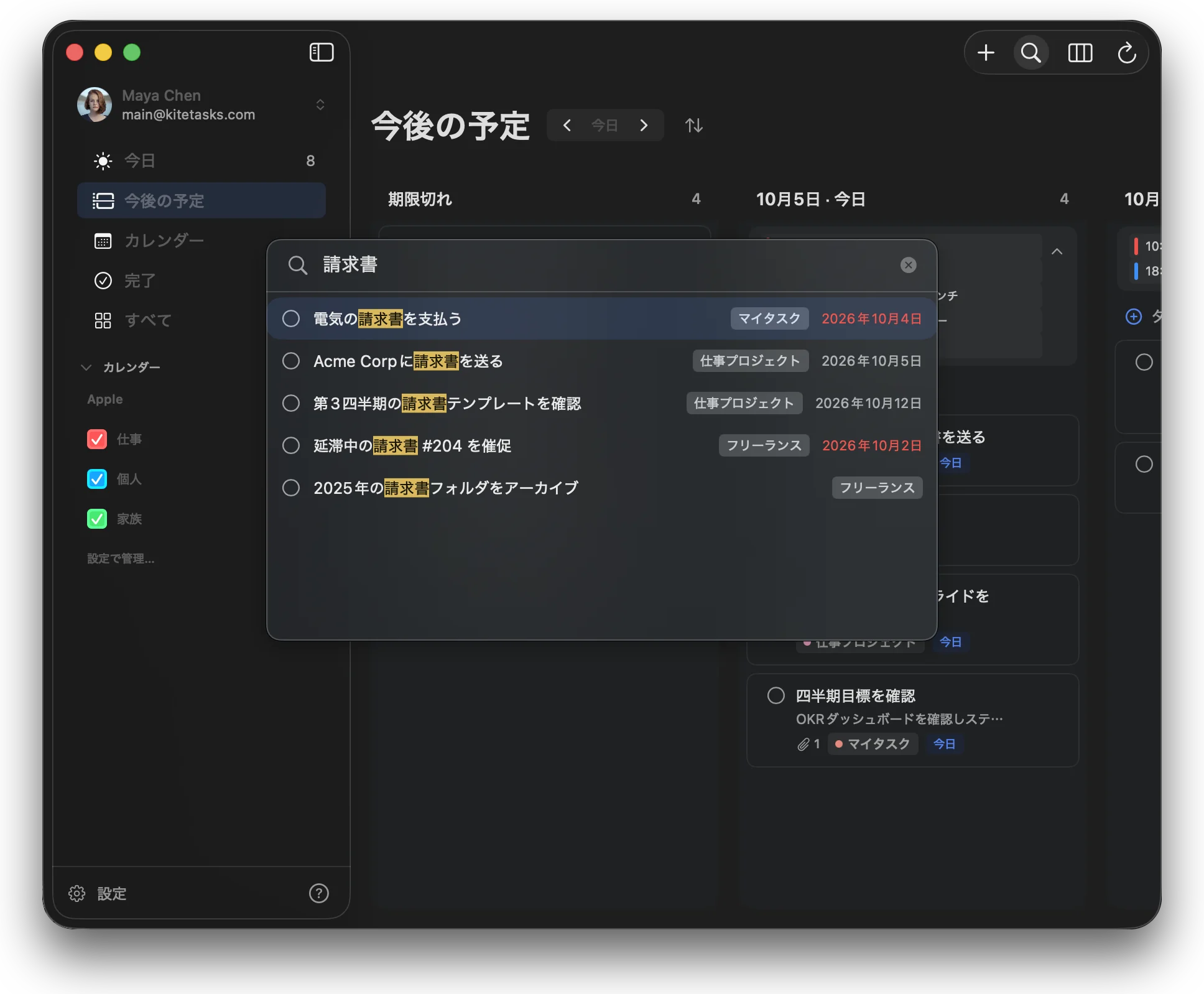The height and width of the screenshot is (994, 1204).
Task: Click 今日 button in date navigator
Action: pyautogui.click(x=604, y=126)
